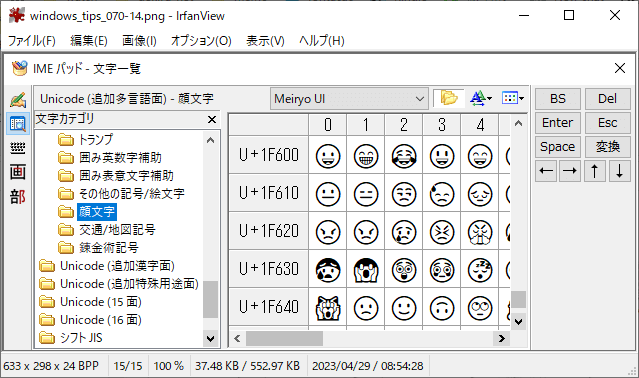639x378 pixels.
Task: Open the 表示(V) menu
Action: pyautogui.click(x=265, y=41)
